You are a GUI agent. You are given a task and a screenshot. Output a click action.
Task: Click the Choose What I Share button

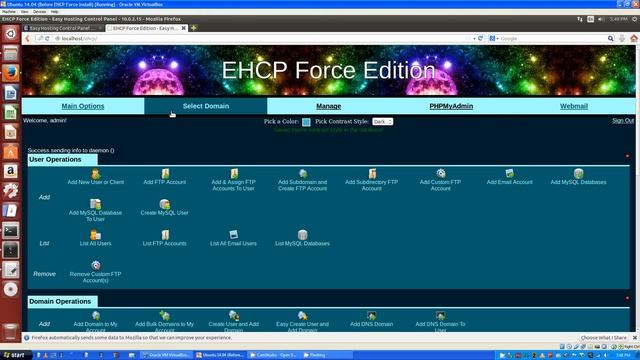click(603, 338)
